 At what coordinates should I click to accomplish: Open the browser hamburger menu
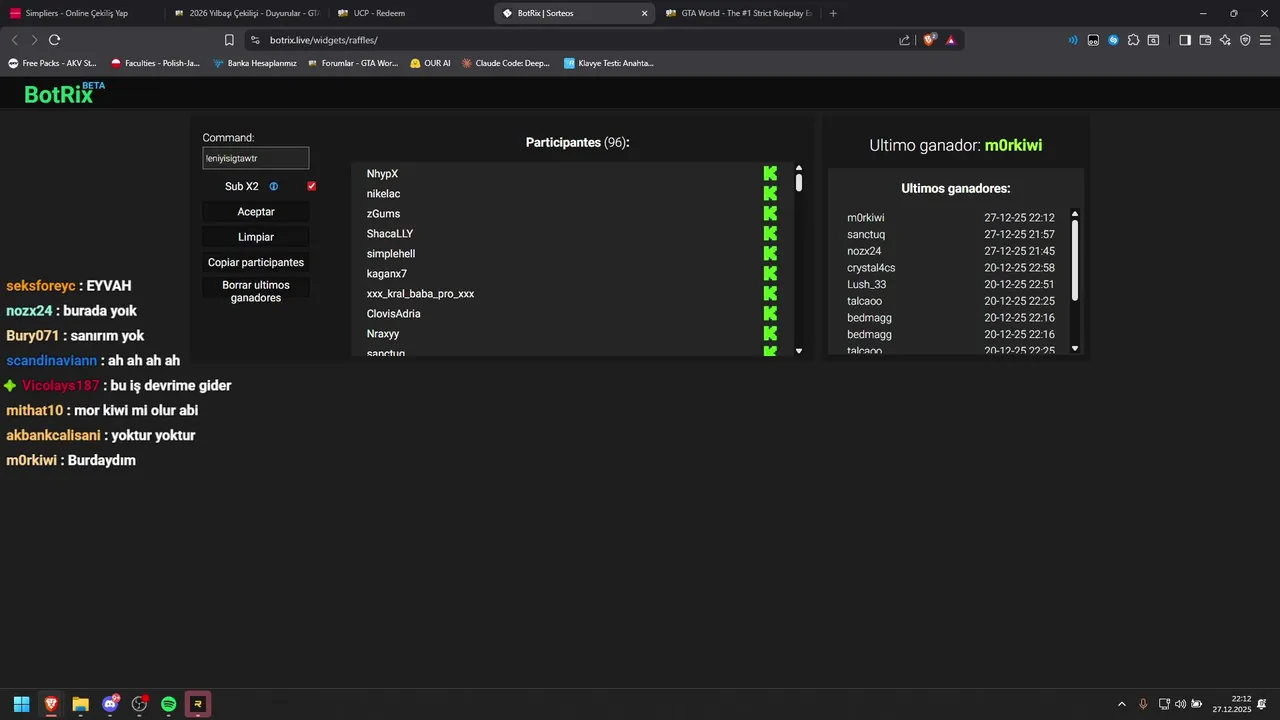pyautogui.click(x=1265, y=40)
